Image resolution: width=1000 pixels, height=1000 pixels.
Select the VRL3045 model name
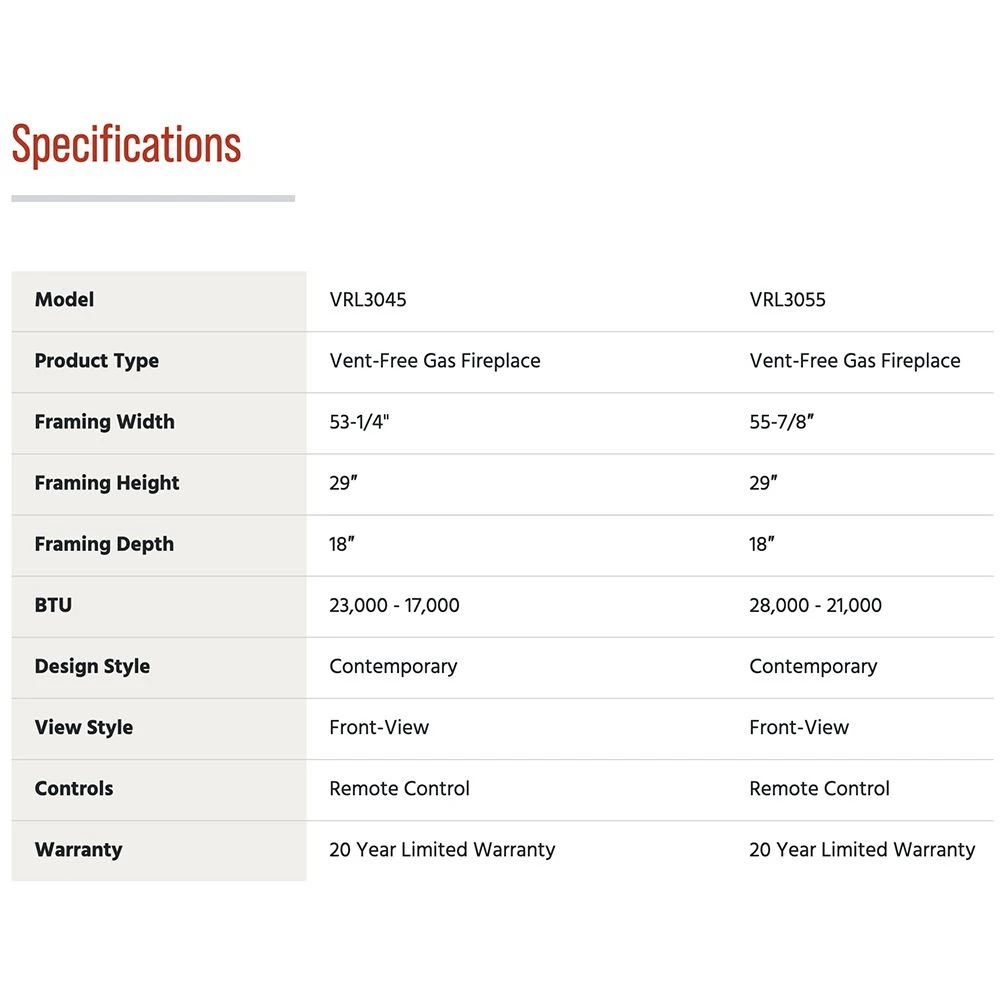(368, 300)
